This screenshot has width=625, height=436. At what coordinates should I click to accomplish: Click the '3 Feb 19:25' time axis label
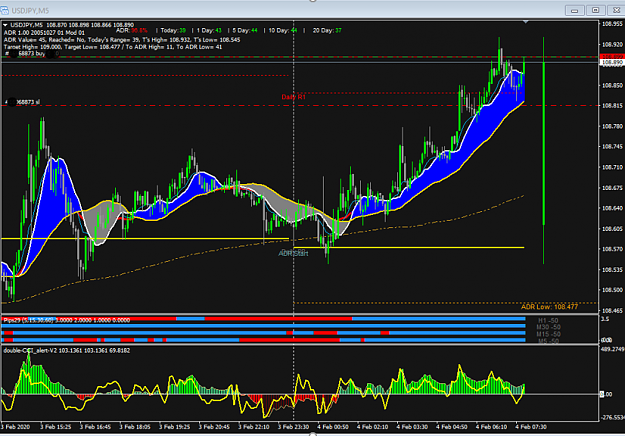175,427
